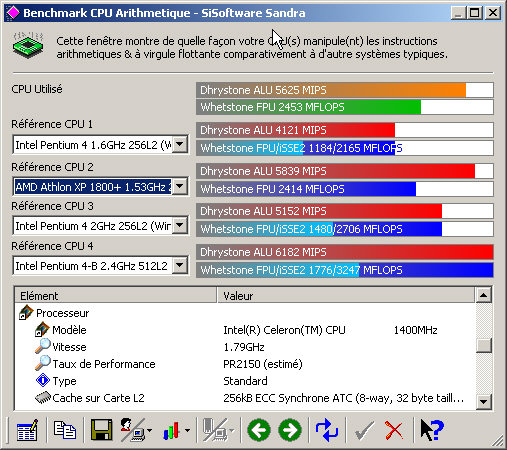507x450 pixels.
Task: Click the Whetstone 1184/2165 MFLOPS bar
Action: point(345,148)
